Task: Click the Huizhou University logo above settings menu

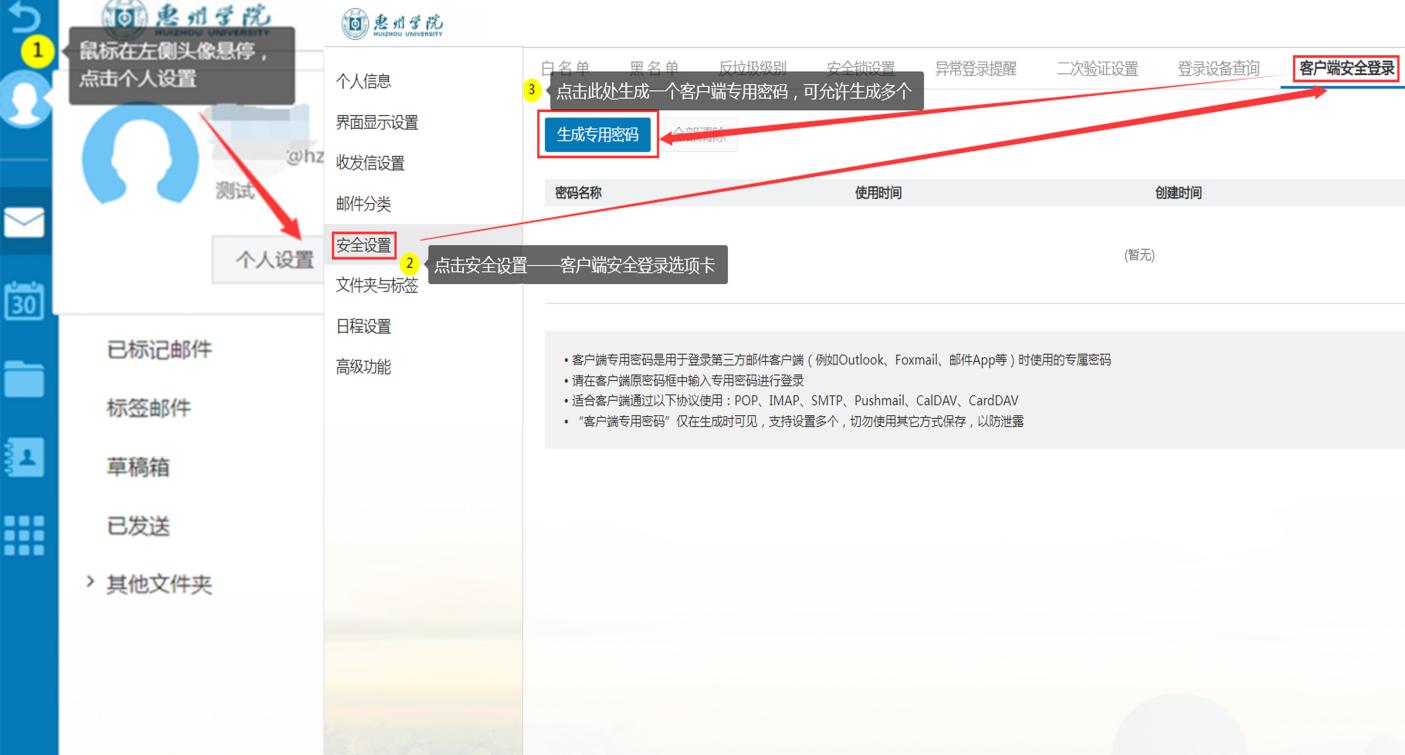Action: tap(392, 23)
